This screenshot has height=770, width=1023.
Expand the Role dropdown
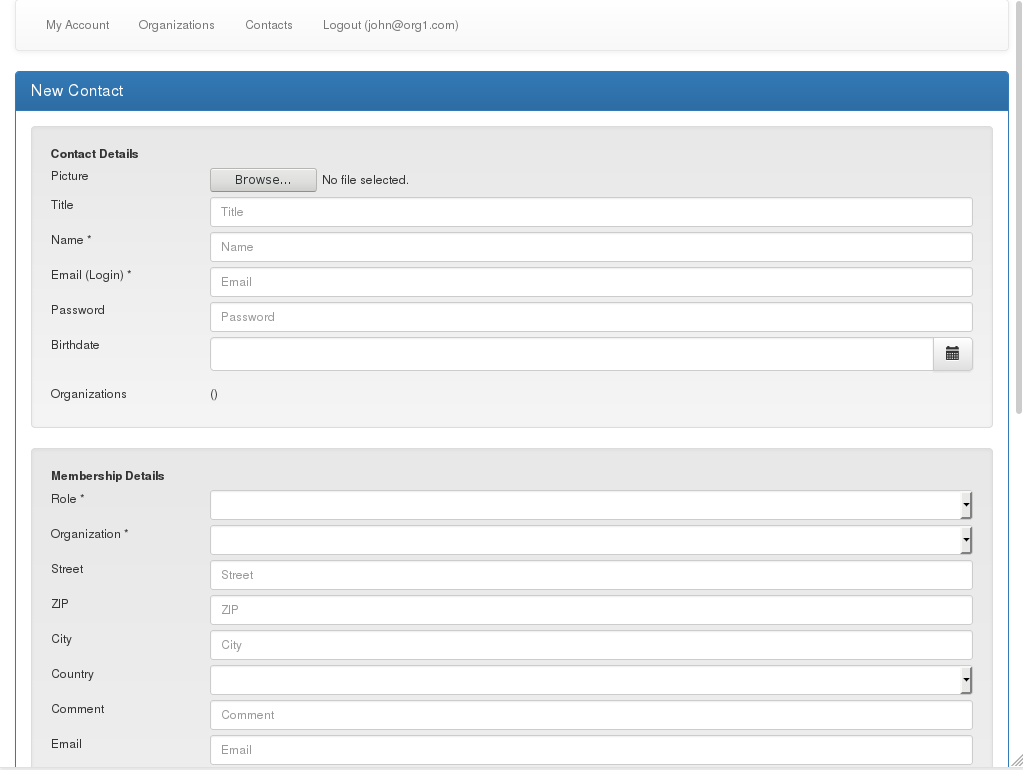(x=591, y=505)
